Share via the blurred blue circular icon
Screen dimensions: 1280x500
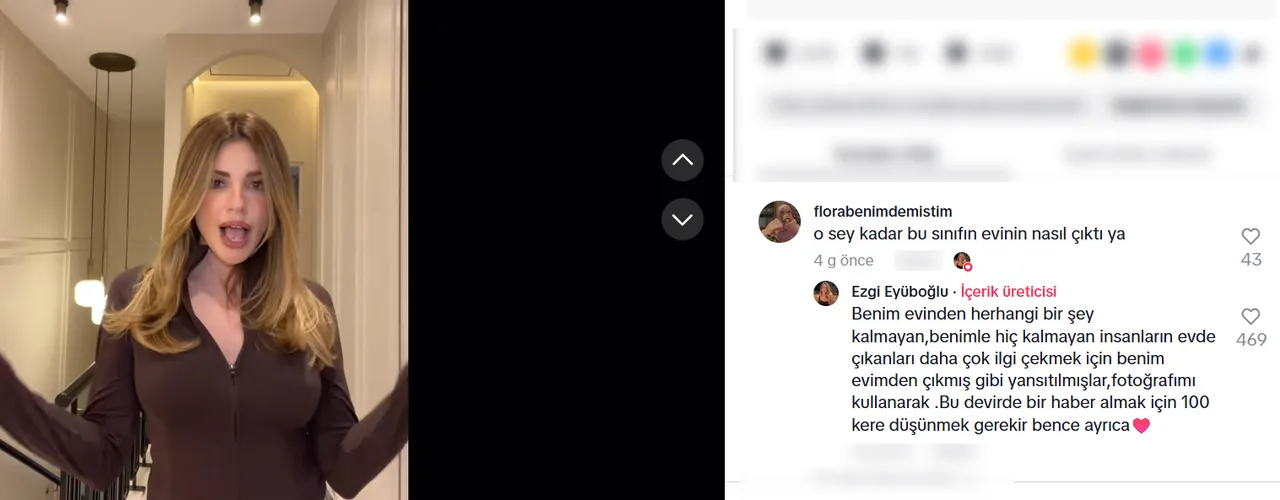tap(1218, 53)
